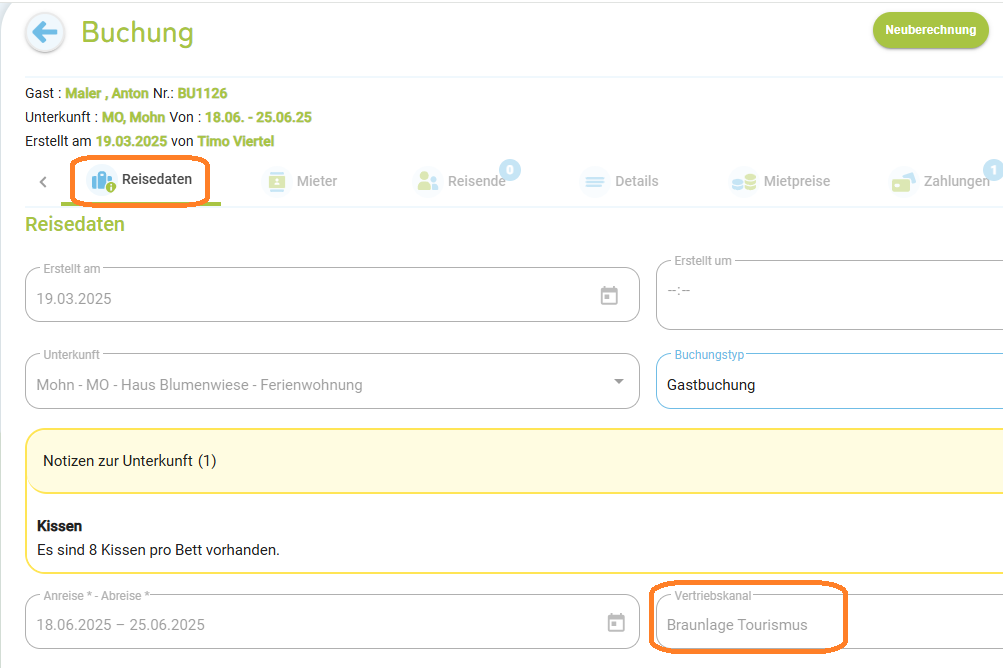Collapse the Notizen zur Unterkunft header
Viewport: 1003px width, 668px height.
tap(515, 461)
